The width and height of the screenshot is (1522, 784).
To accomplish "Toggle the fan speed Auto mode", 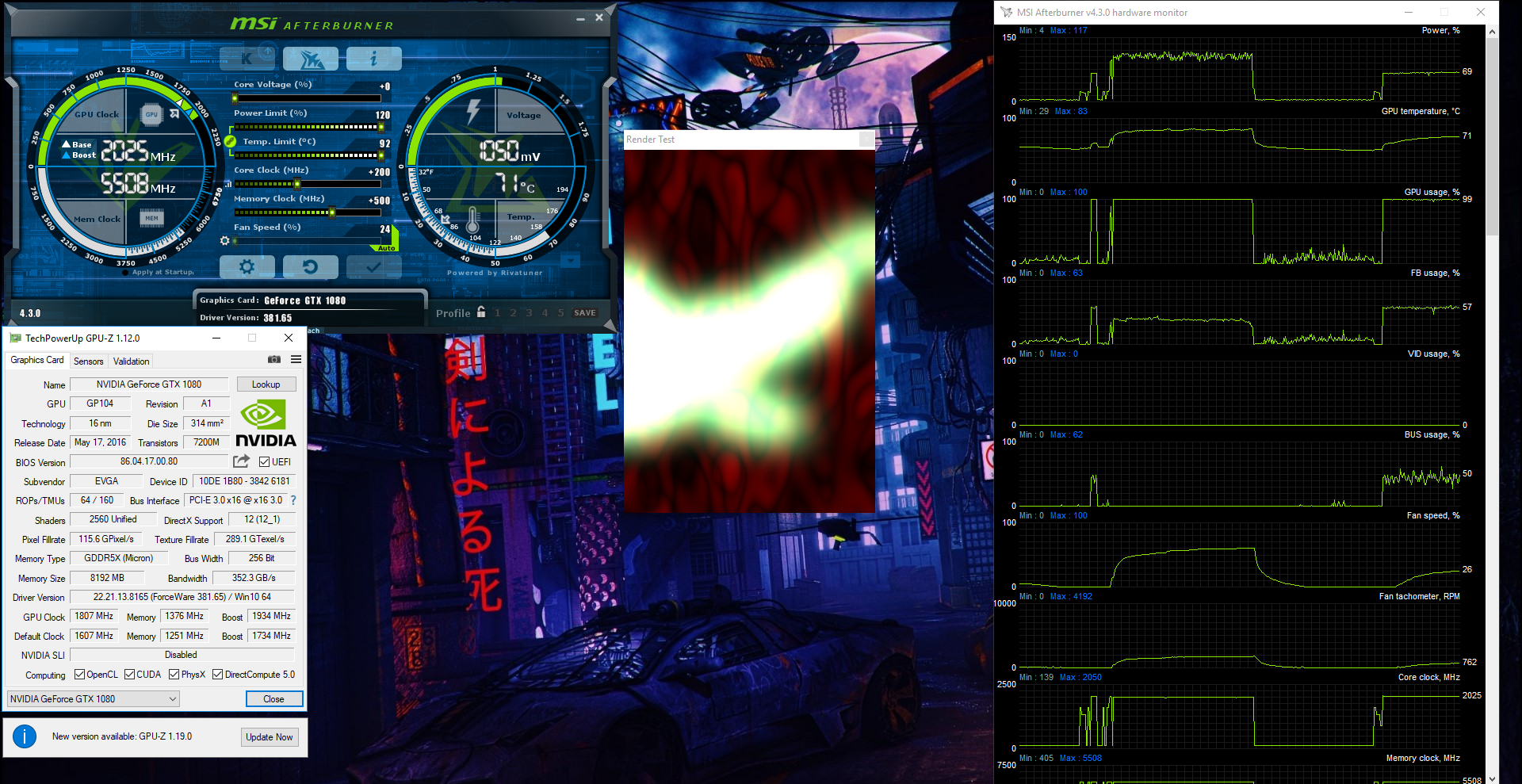I will click(386, 248).
